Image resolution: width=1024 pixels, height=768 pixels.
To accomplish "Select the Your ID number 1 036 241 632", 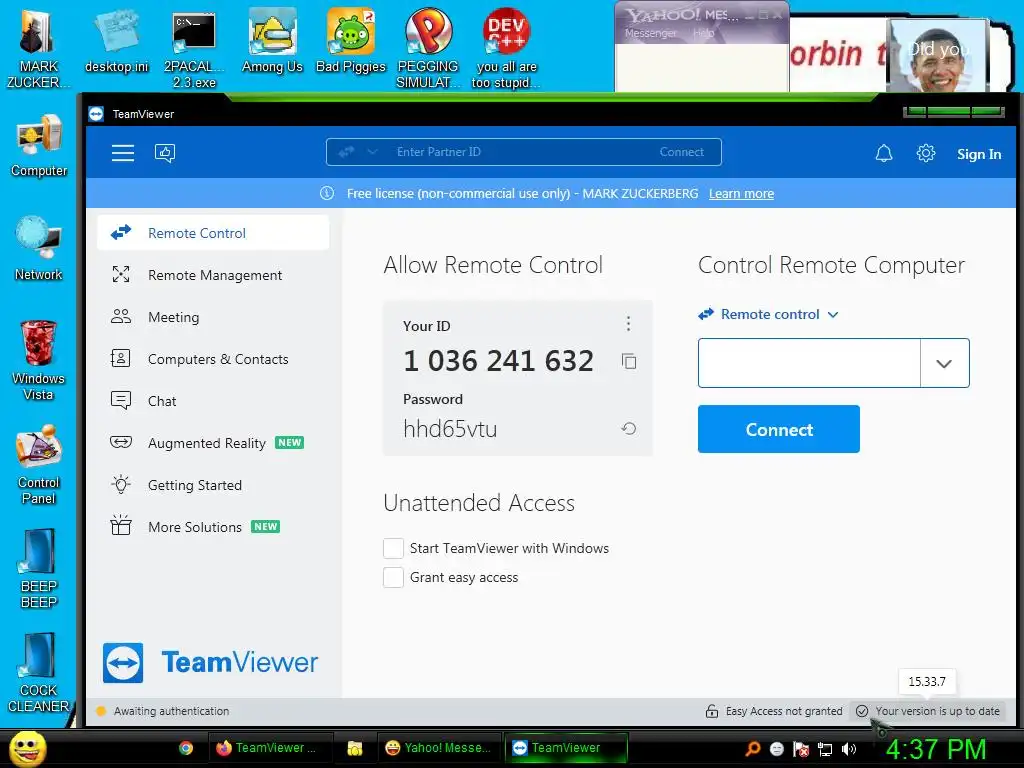I will point(498,360).
